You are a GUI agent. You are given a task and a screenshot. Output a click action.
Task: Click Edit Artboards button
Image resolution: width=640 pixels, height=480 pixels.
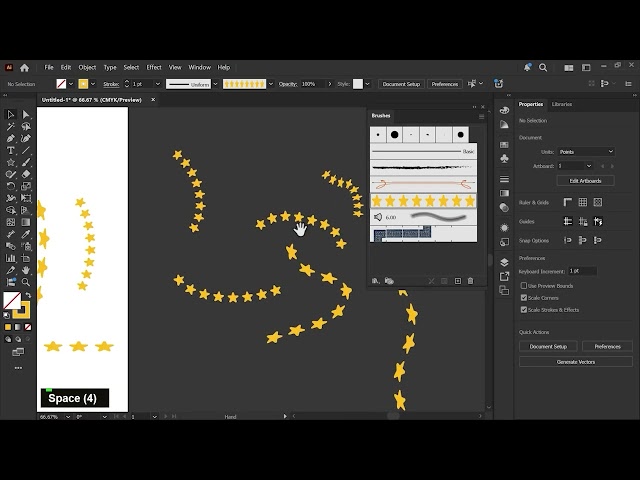[x=585, y=181]
